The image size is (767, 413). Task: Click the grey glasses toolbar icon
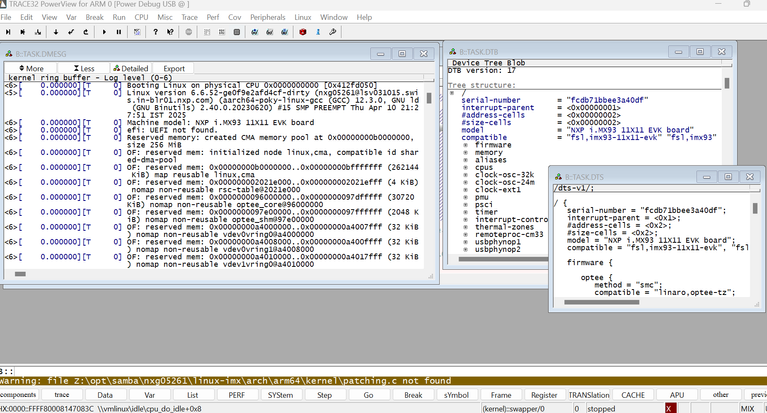pyautogui.click(x=270, y=32)
